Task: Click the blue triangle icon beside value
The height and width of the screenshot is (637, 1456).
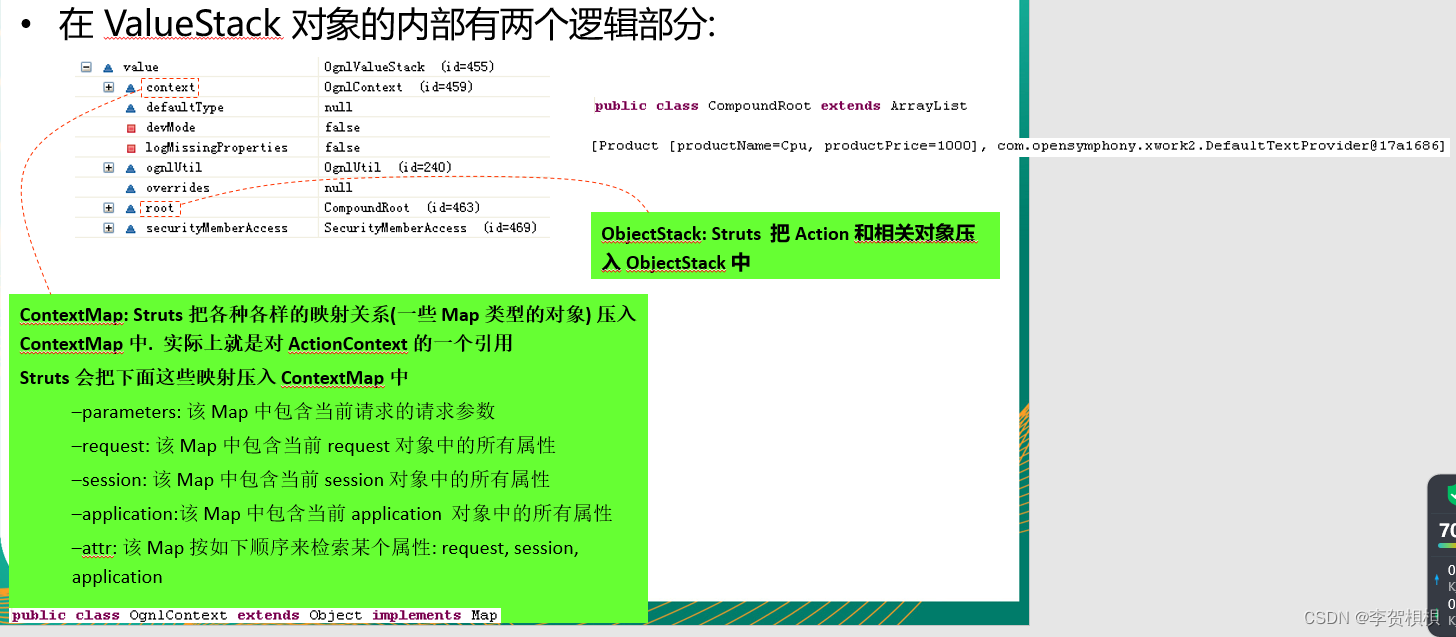Action: 108,68
